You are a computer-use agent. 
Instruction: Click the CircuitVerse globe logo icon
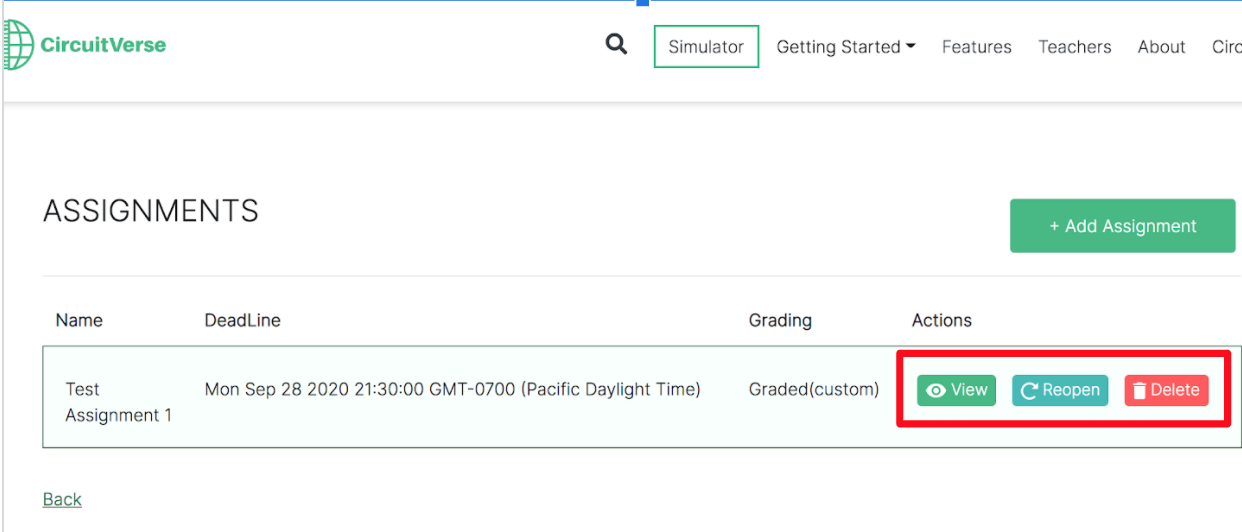coord(18,45)
